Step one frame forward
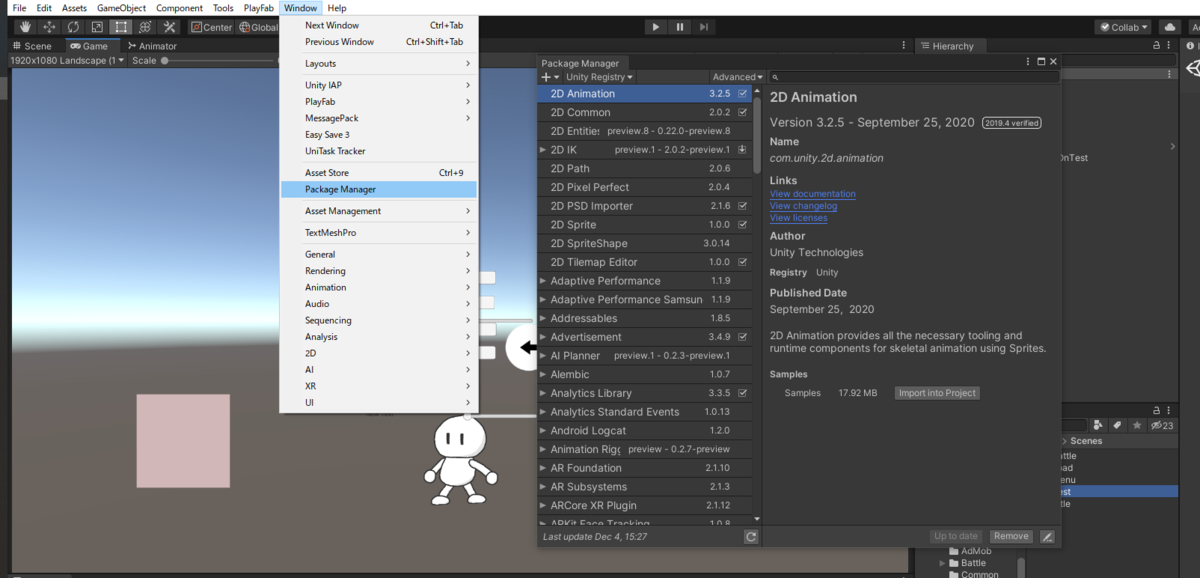Screen dimensions: 1200x578 pyautogui.click(x=704, y=27)
